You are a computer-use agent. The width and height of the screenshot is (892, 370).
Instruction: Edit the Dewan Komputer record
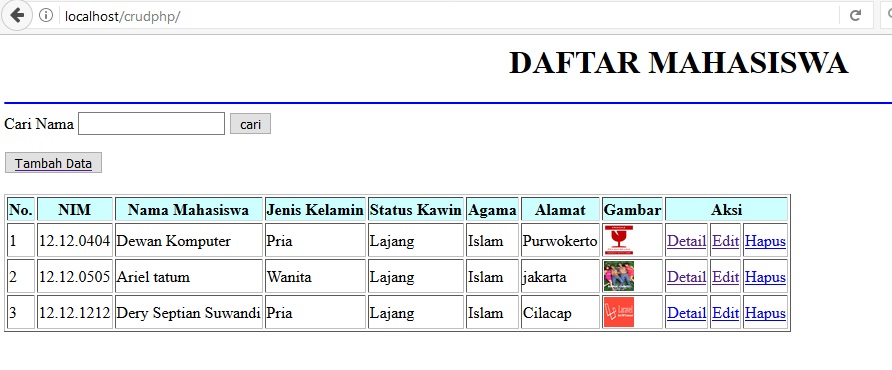pyautogui.click(x=725, y=241)
